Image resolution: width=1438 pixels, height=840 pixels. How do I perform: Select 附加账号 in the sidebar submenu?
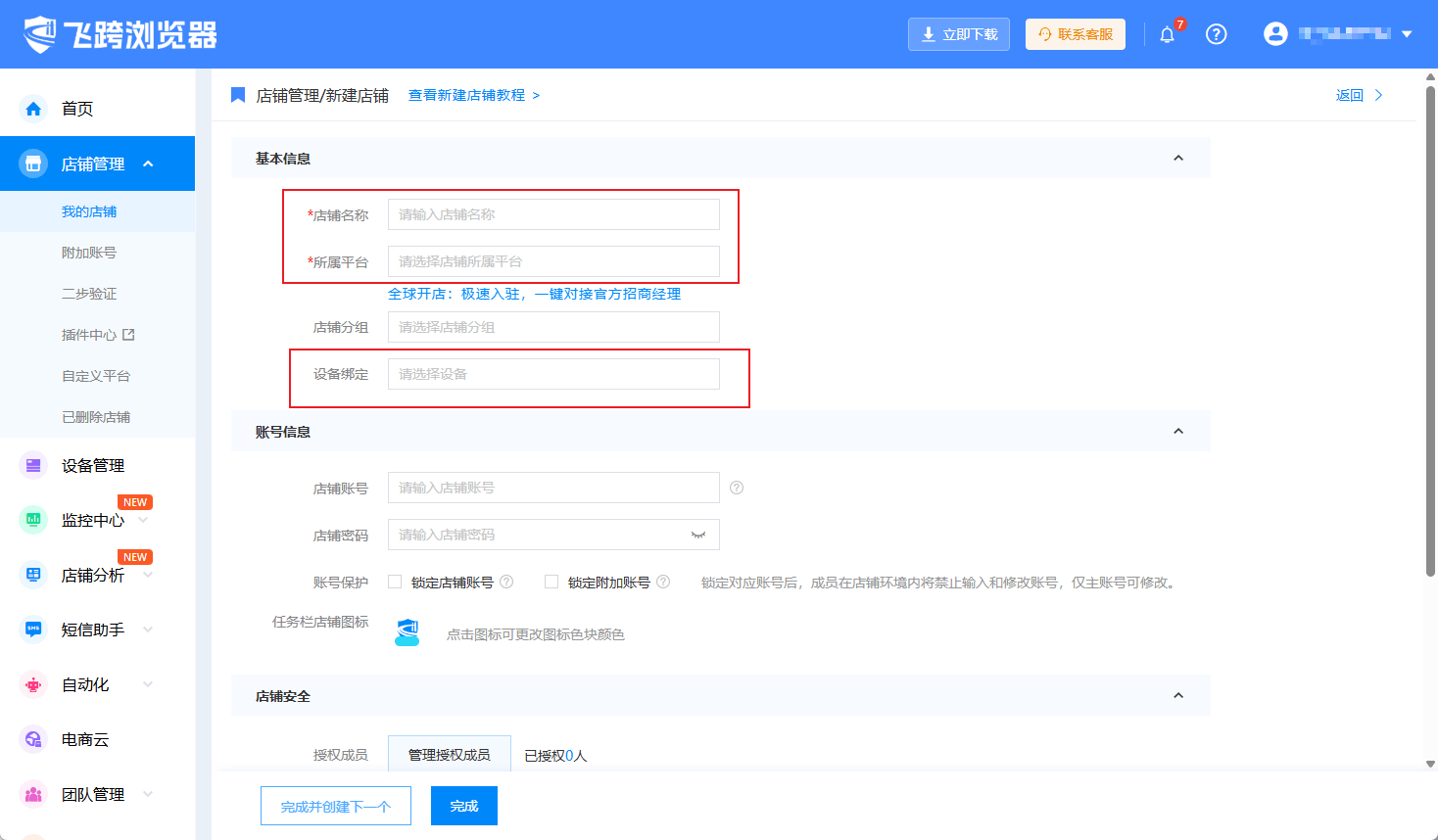89,253
